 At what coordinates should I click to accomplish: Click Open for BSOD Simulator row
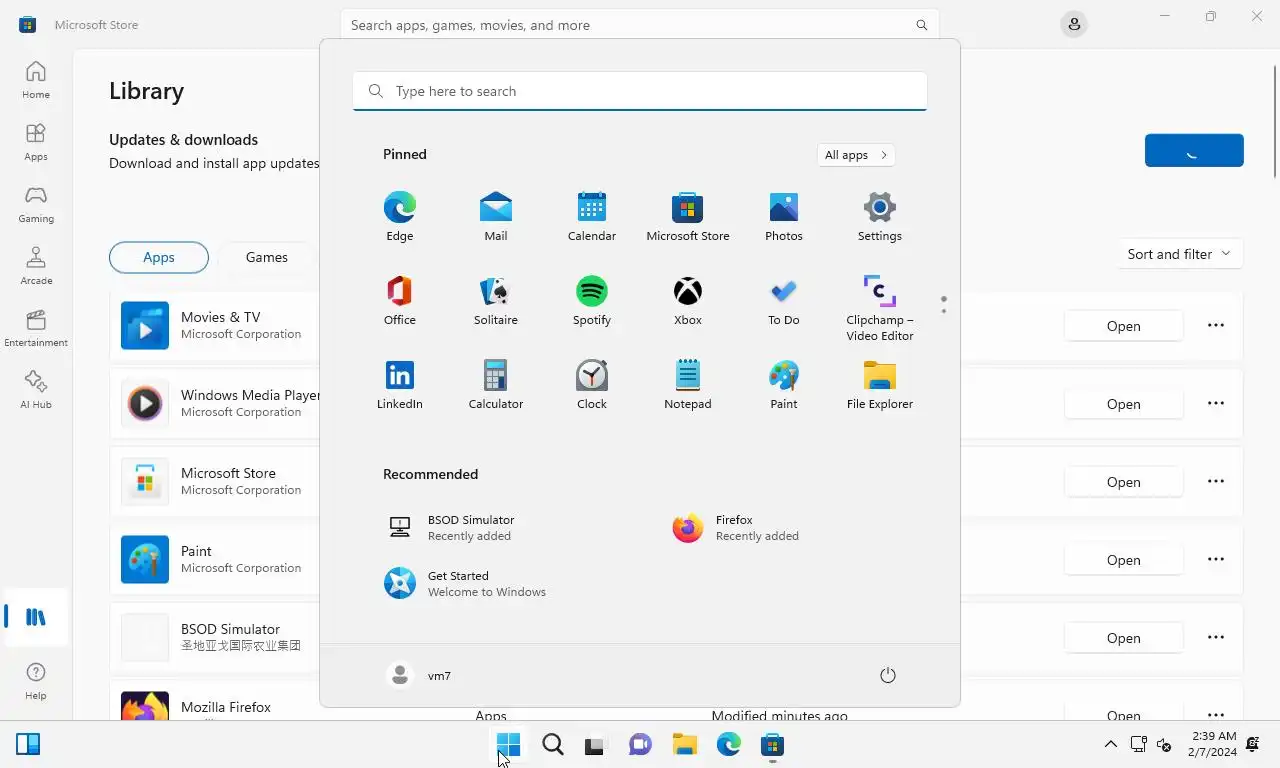1123,638
